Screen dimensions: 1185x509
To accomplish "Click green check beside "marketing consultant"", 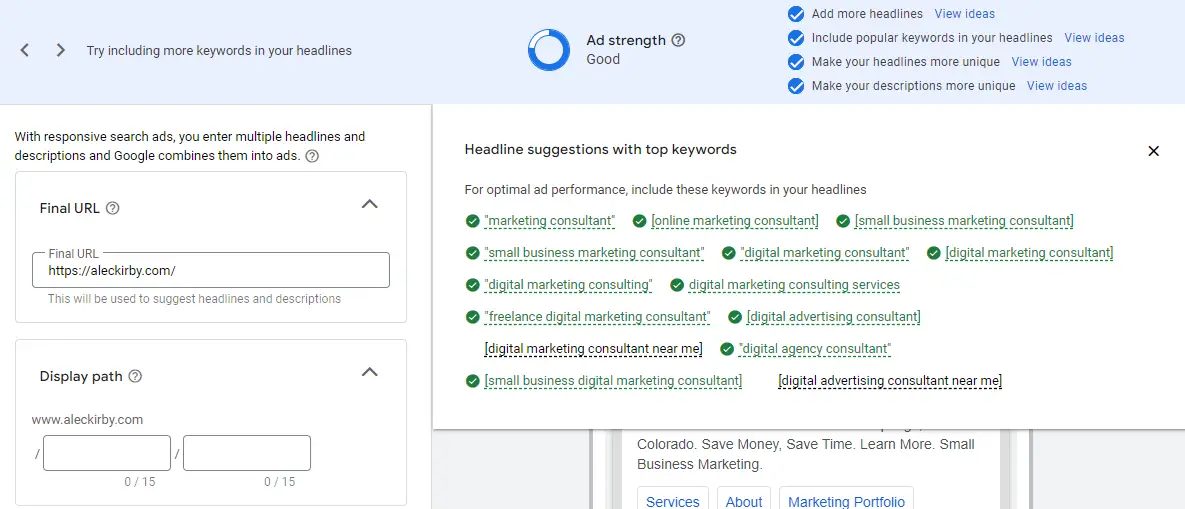I will click(x=472, y=221).
